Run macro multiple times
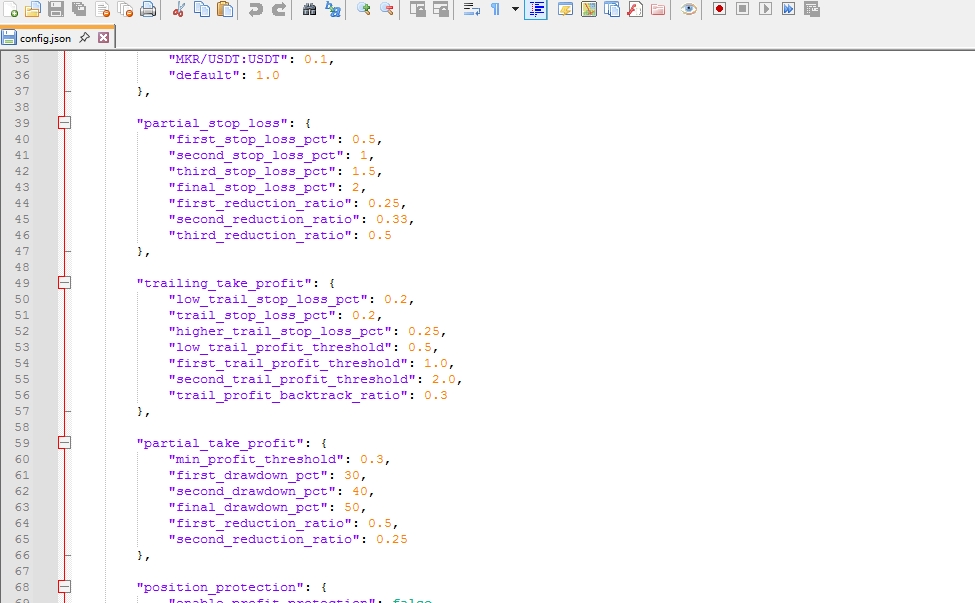 [x=788, y=9]
